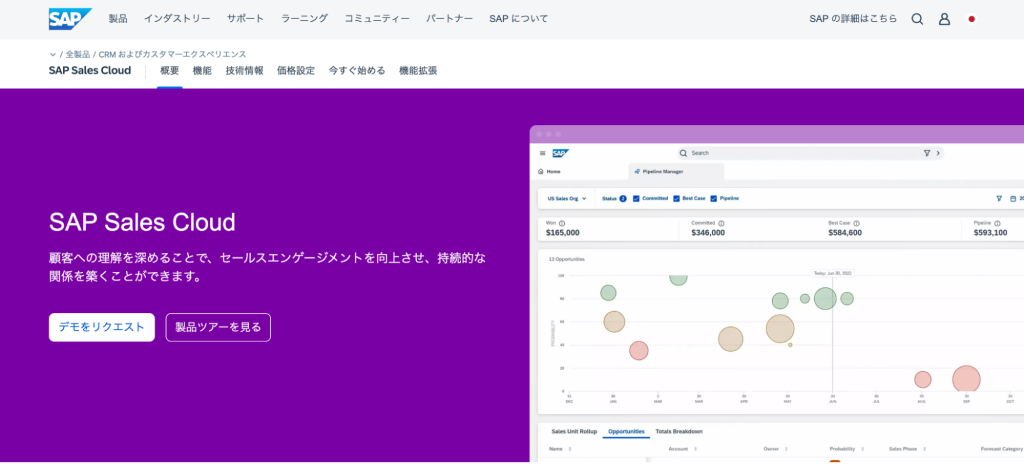1024x475 pixels.
Task: Switch to the 今すぐ始める tab
Action: click(x=357, y=71)
